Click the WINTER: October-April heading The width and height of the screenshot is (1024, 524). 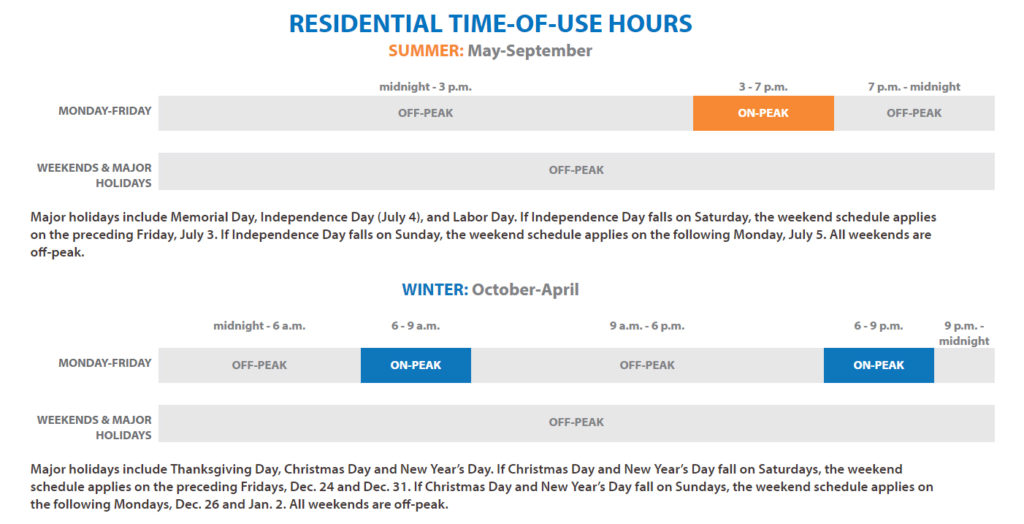(x=490, y=289)
